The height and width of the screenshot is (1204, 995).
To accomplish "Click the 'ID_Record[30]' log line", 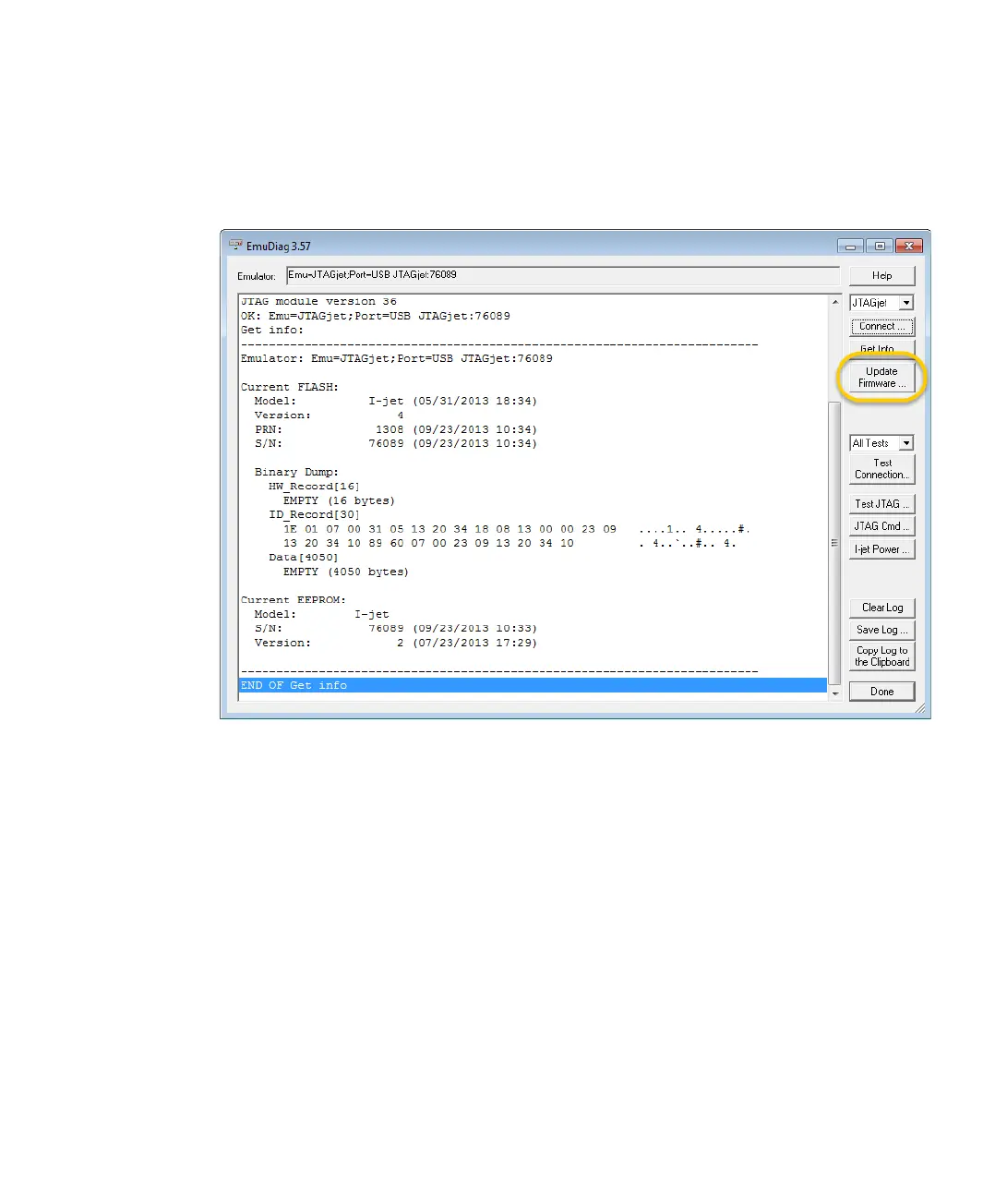I will 314,515.
